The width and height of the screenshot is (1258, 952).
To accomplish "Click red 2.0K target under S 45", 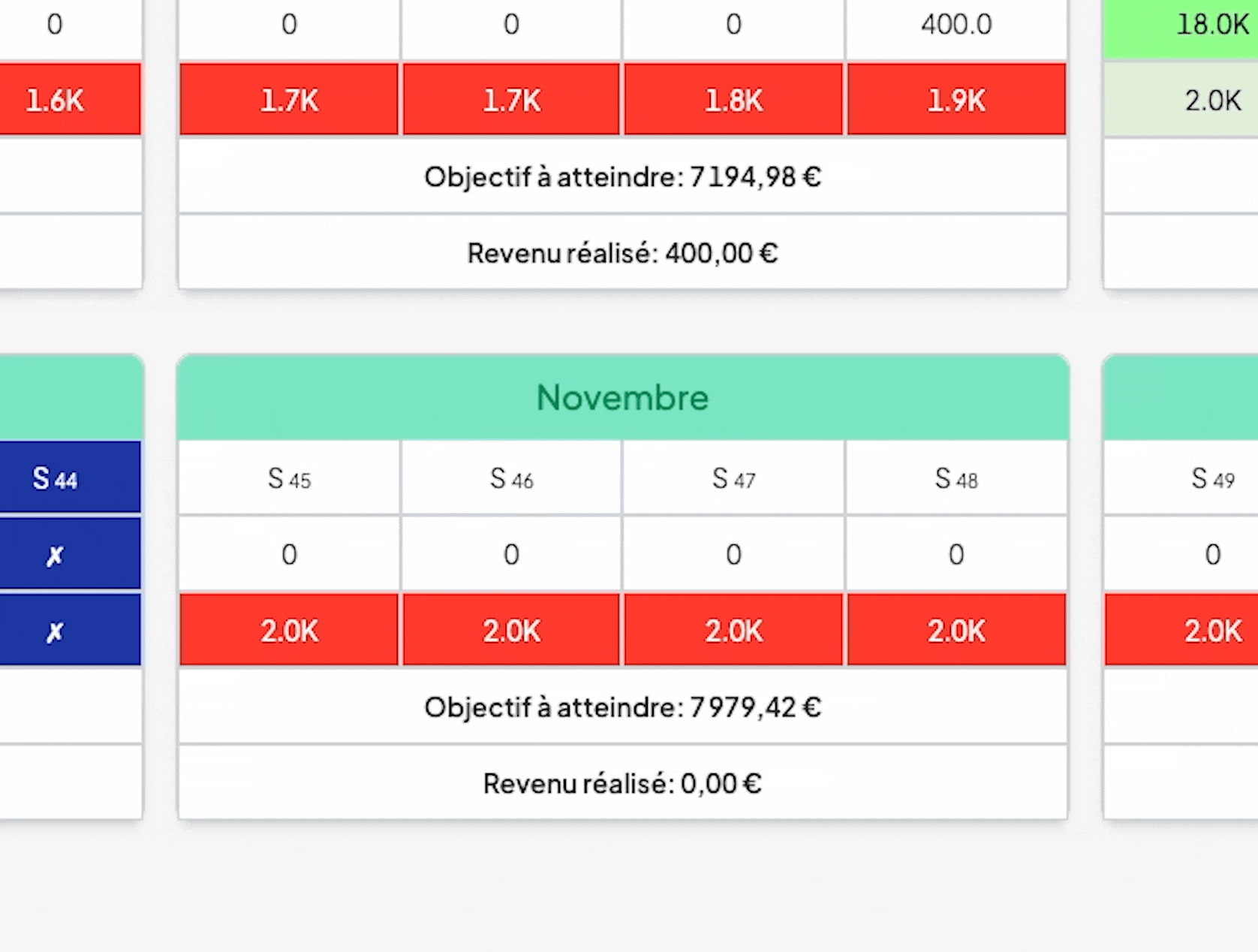I will [289, 631].
